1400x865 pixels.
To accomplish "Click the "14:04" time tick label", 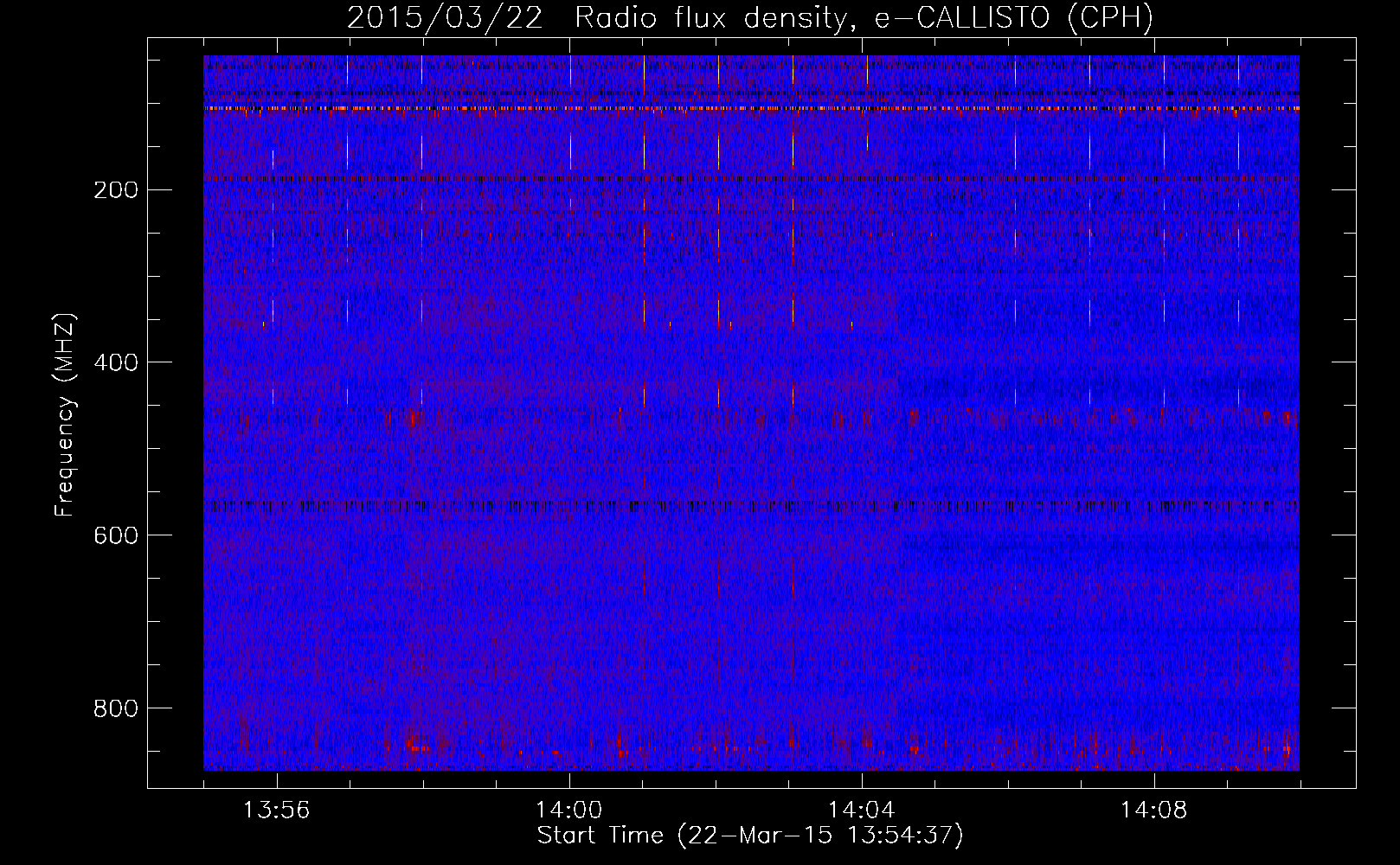I will pos(861,811).
